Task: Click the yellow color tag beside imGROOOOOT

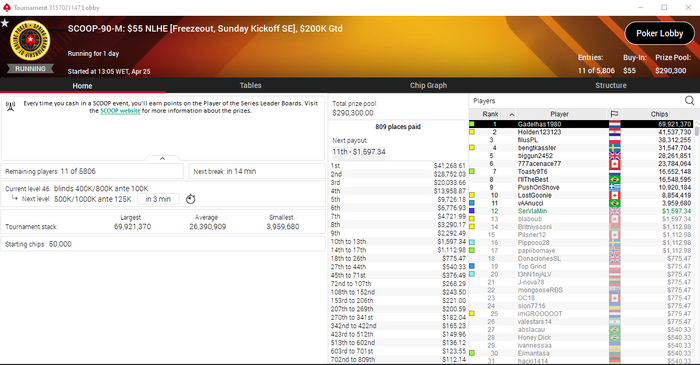Action: [x=472, y=313]
